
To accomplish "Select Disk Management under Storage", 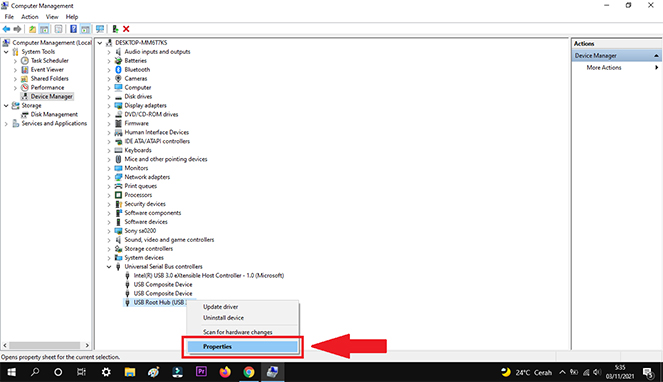I will click(x=54, y=114).
